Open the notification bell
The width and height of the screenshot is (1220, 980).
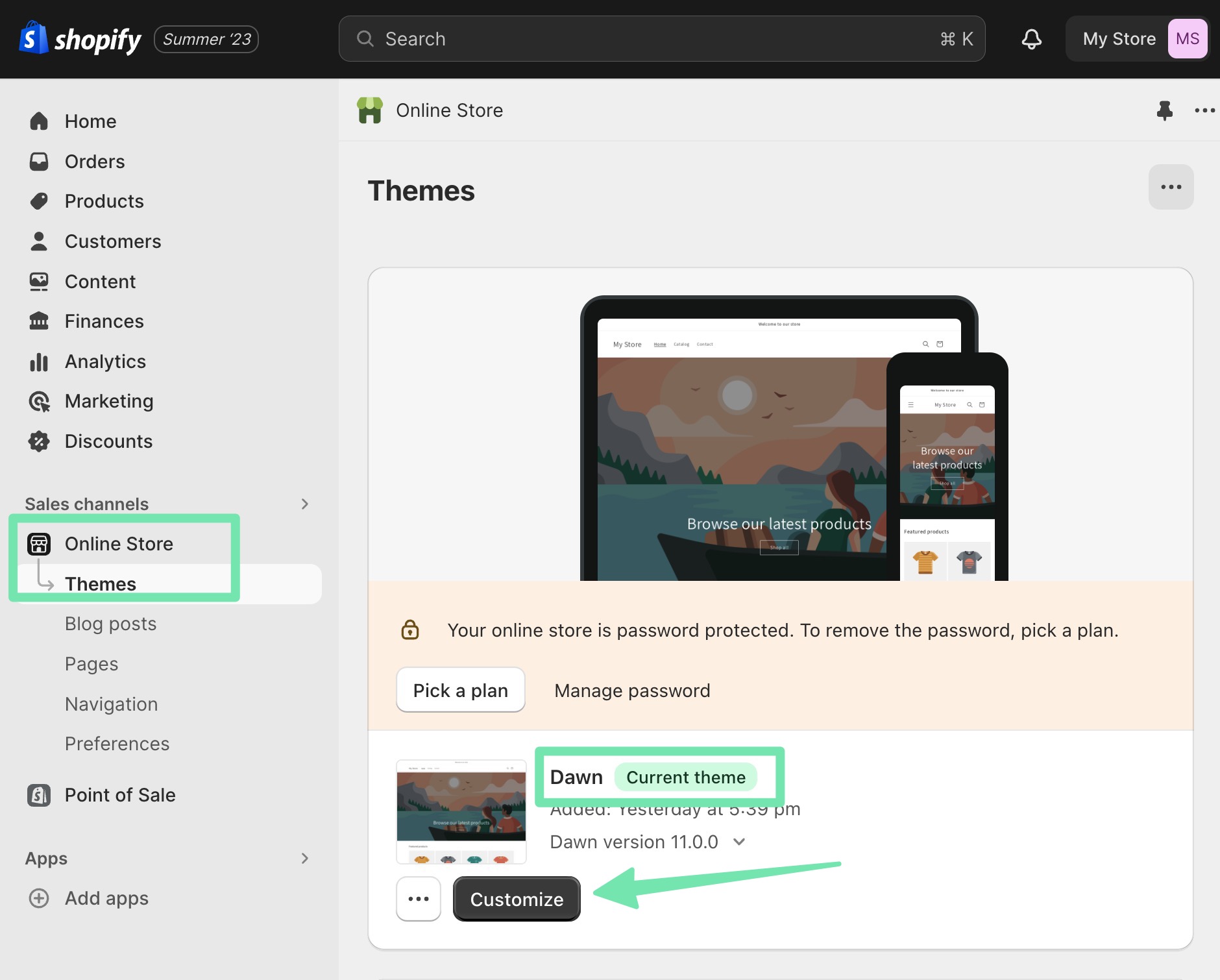tap(1031, 38)
